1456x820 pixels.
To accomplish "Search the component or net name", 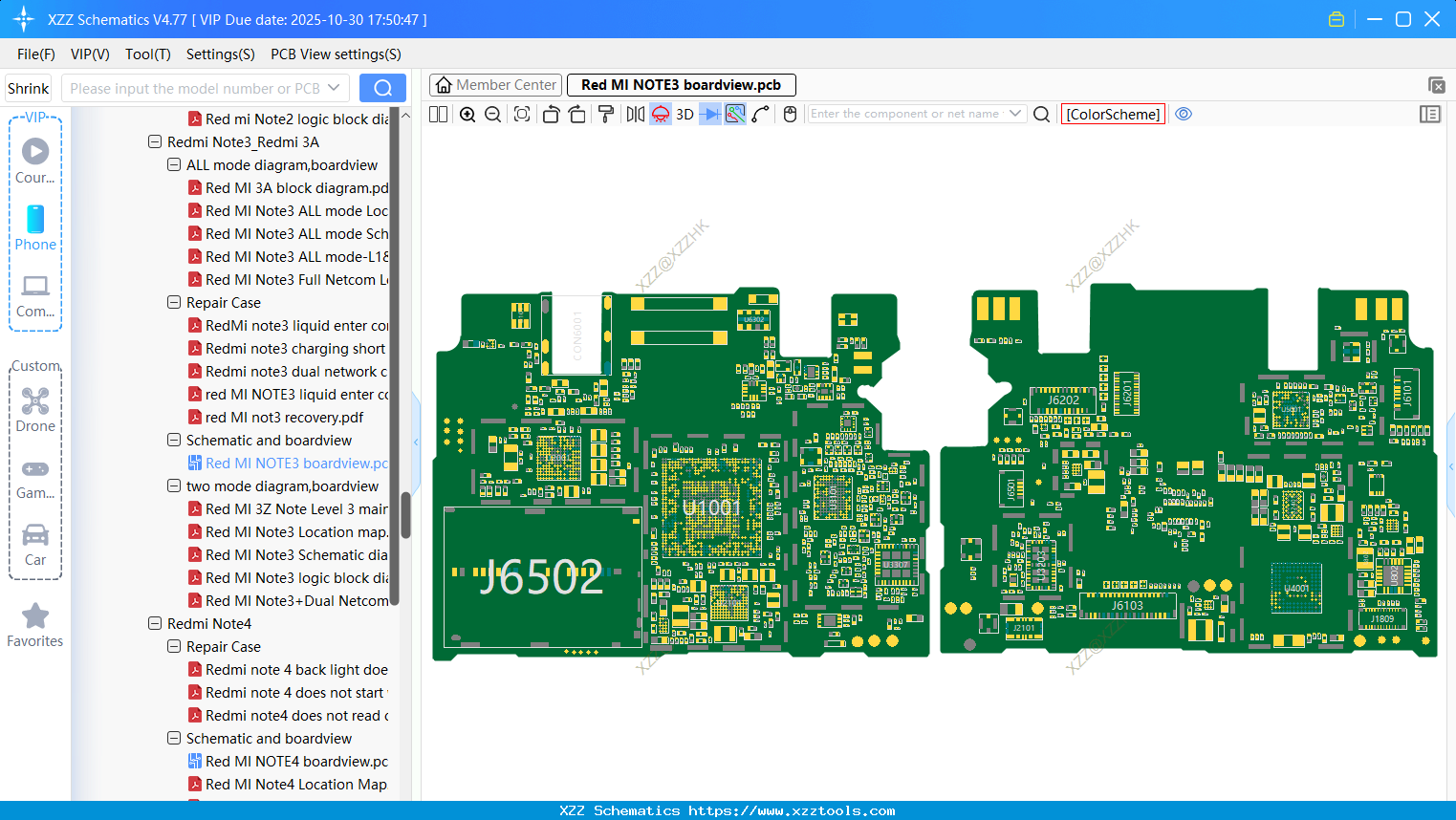I will pyautogui.click(x=1042, y=114).
